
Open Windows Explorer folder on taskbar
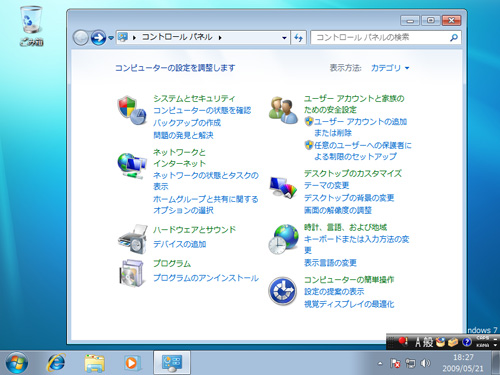click(x=95, y=363)
